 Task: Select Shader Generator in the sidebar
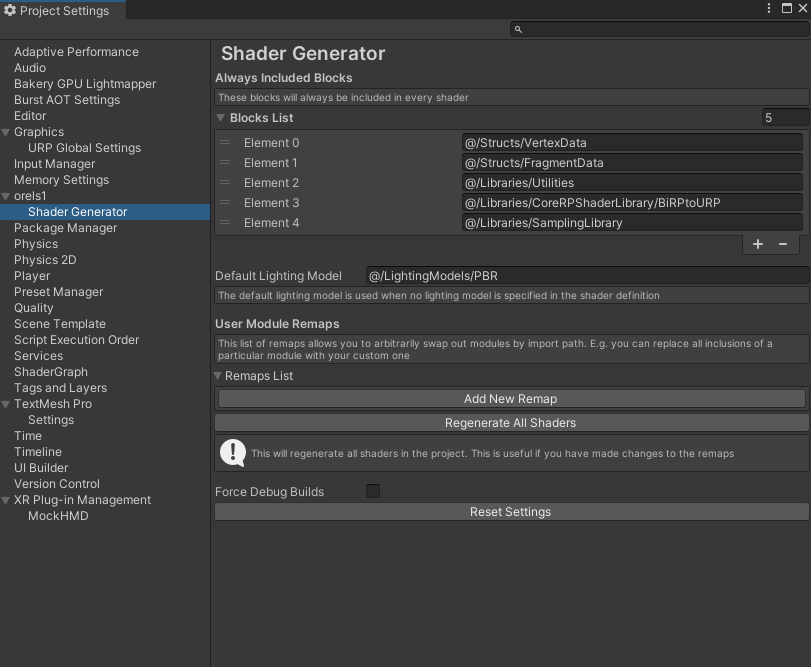(77, 211)
